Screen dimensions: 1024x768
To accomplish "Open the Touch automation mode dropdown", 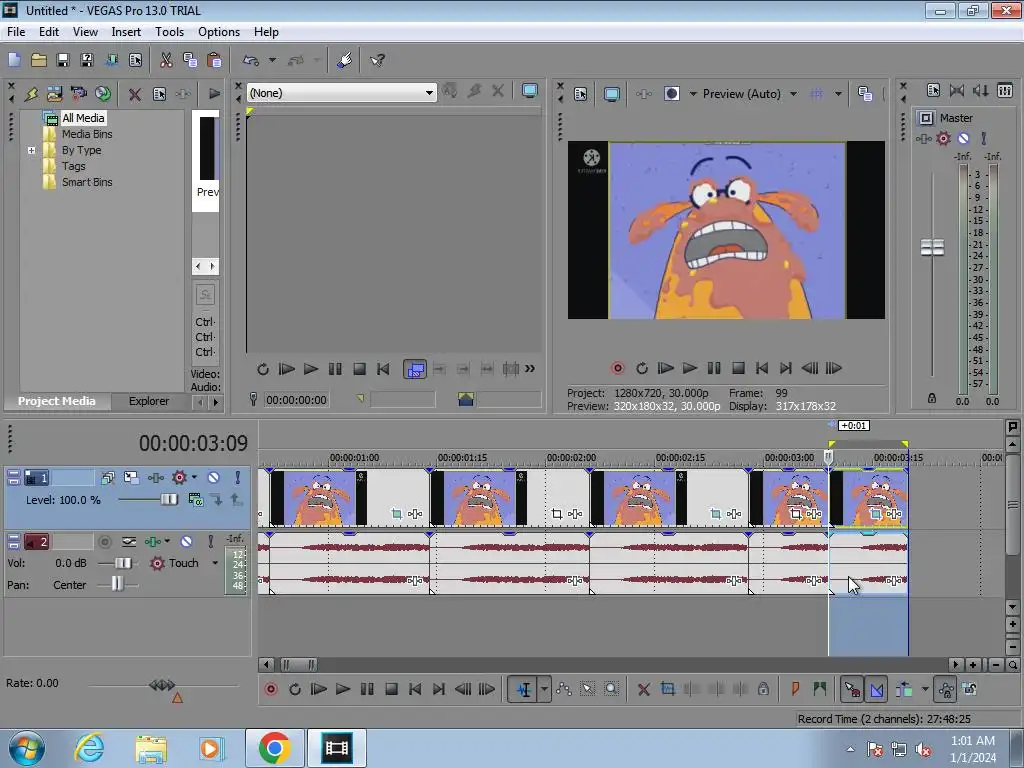I will pyautogui.click(x=215, y=563).
